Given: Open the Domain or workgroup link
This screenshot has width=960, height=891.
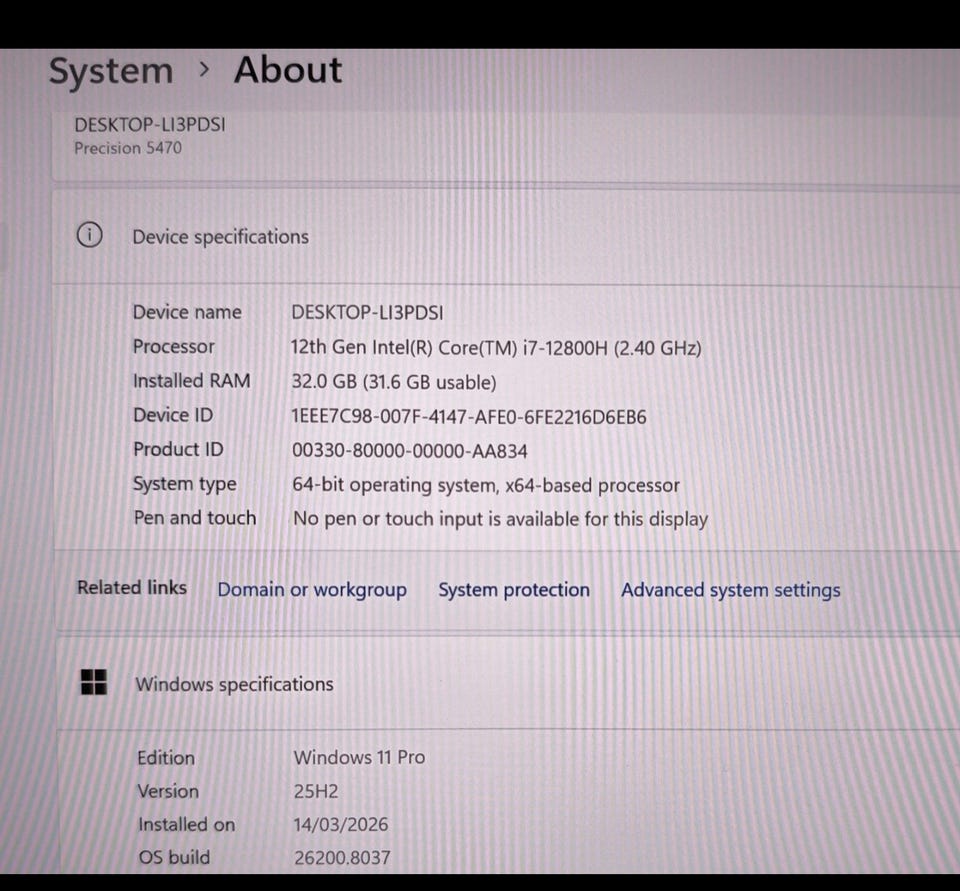Looking at the screenshot, I should pyautogui.click(x=312, y=590).
